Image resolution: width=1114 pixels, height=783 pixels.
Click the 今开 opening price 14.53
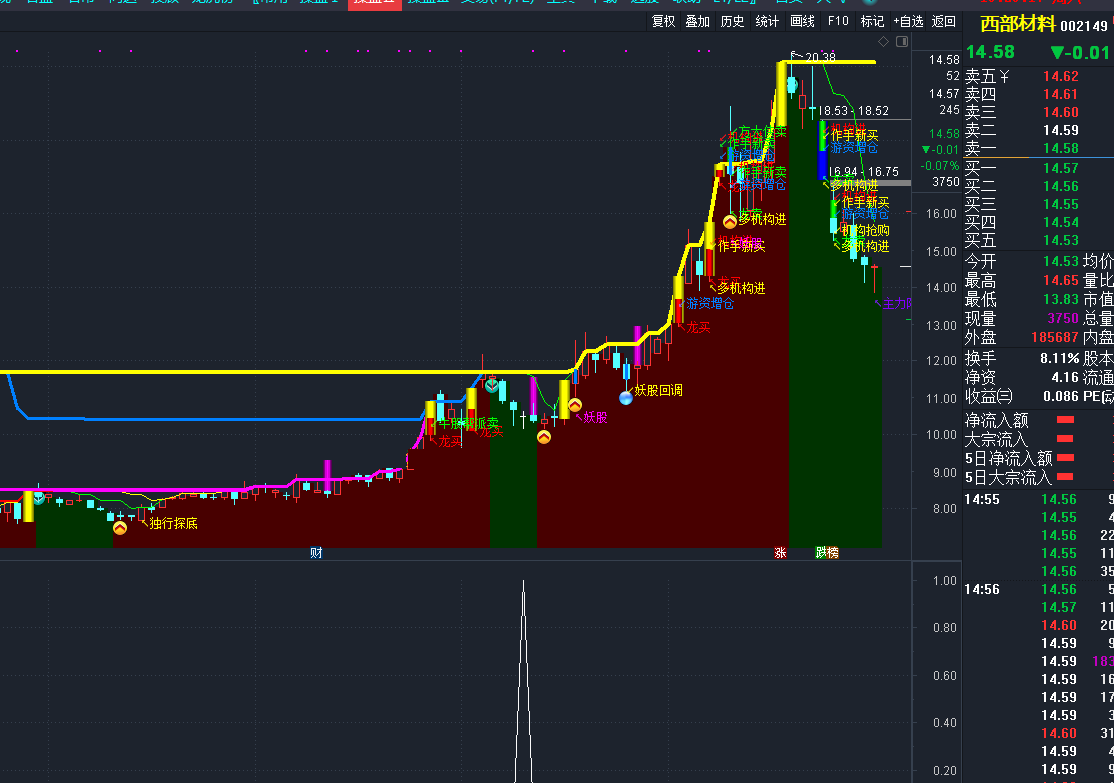coord(1061,261)
